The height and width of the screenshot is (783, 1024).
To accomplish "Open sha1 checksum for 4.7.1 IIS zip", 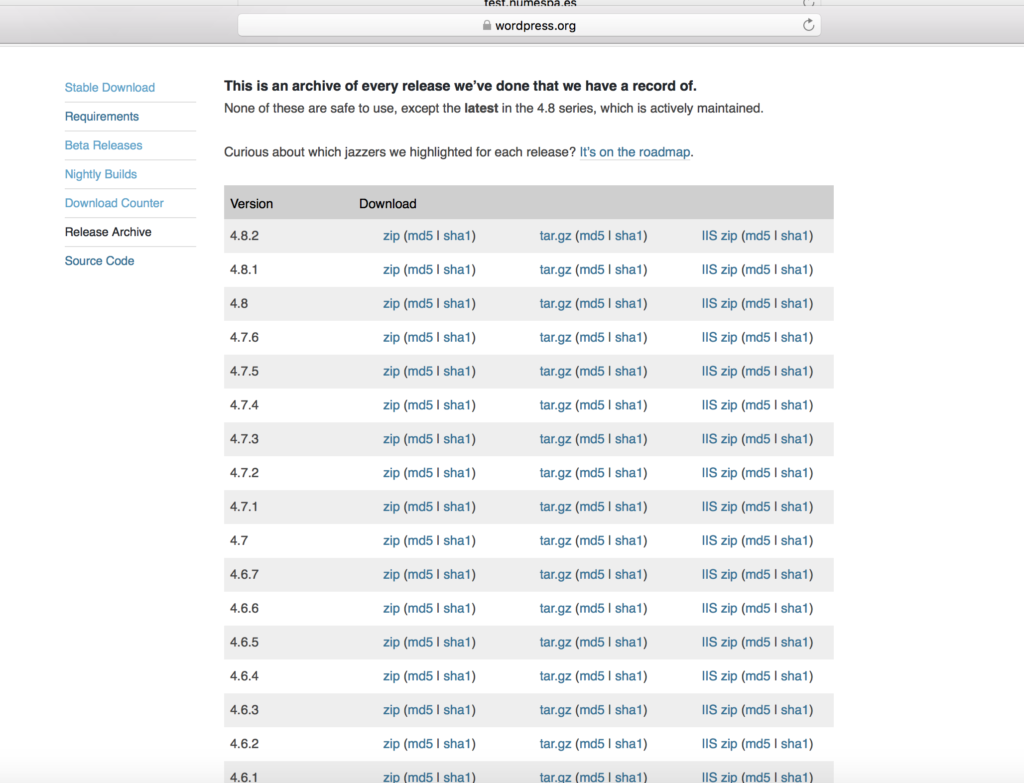I will coord(795,507).
